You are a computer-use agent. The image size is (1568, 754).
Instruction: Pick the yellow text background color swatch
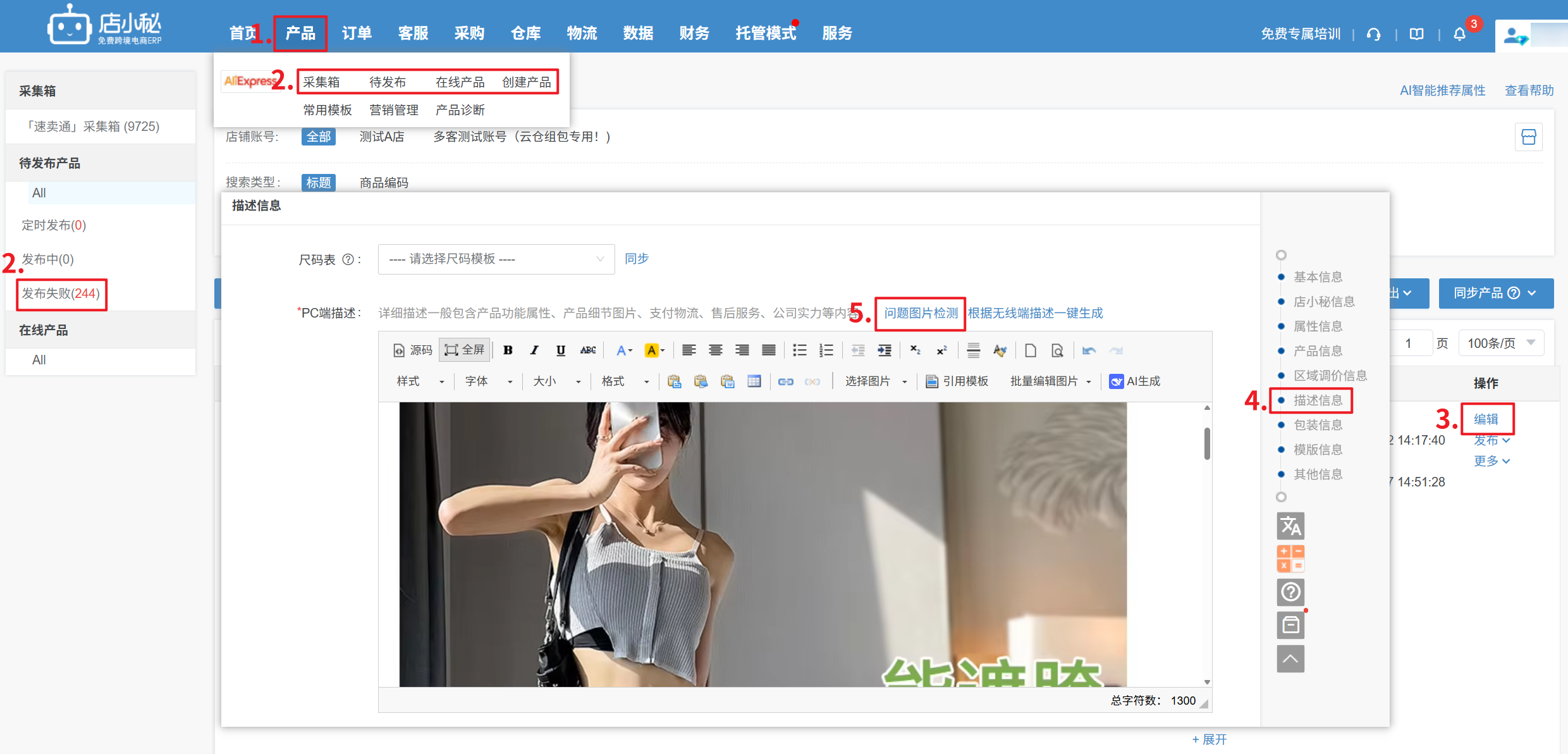click(x=651, y=350)
